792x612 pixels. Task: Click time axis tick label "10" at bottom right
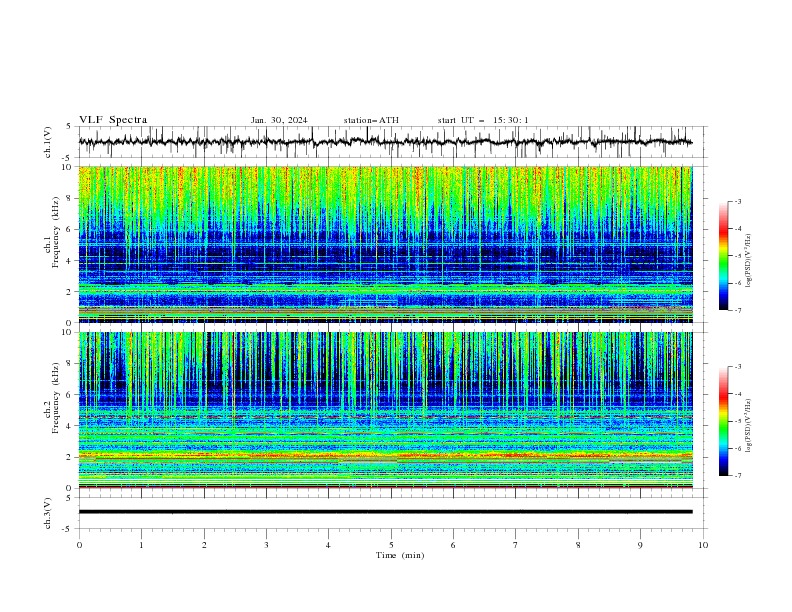tap(703, 545)
